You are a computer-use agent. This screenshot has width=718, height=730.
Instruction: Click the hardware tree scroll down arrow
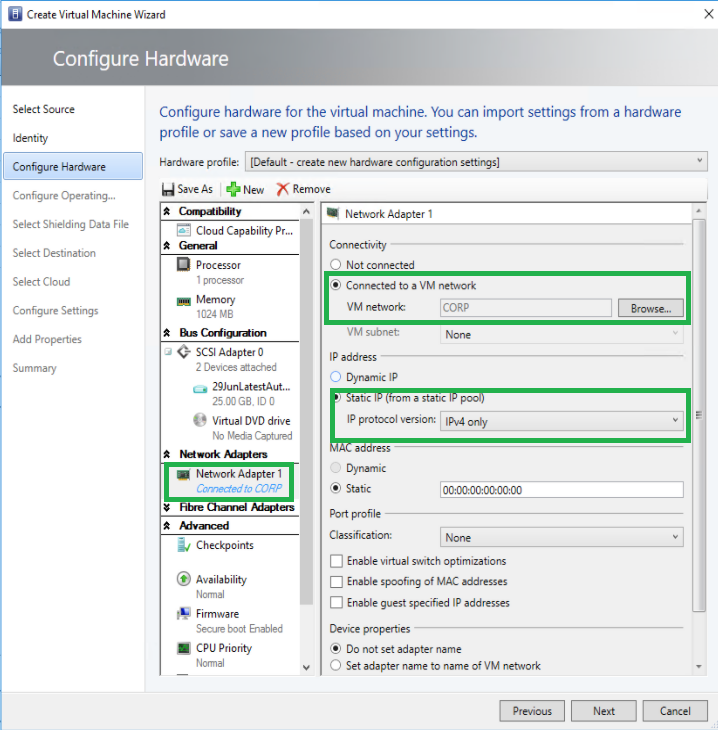306,667
